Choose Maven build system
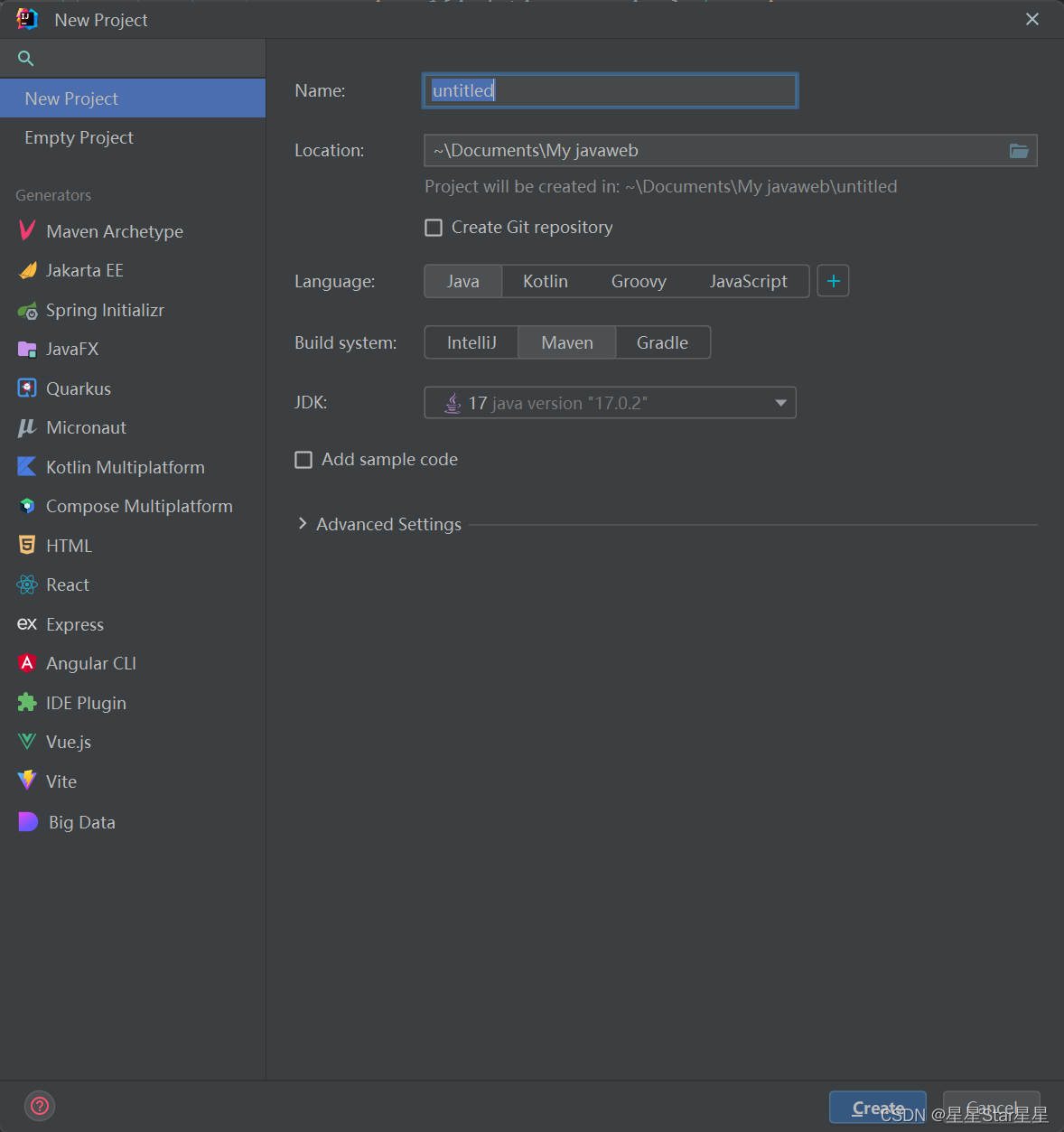The width and height of the screenshot is (1064, 1132). point(567,342)
